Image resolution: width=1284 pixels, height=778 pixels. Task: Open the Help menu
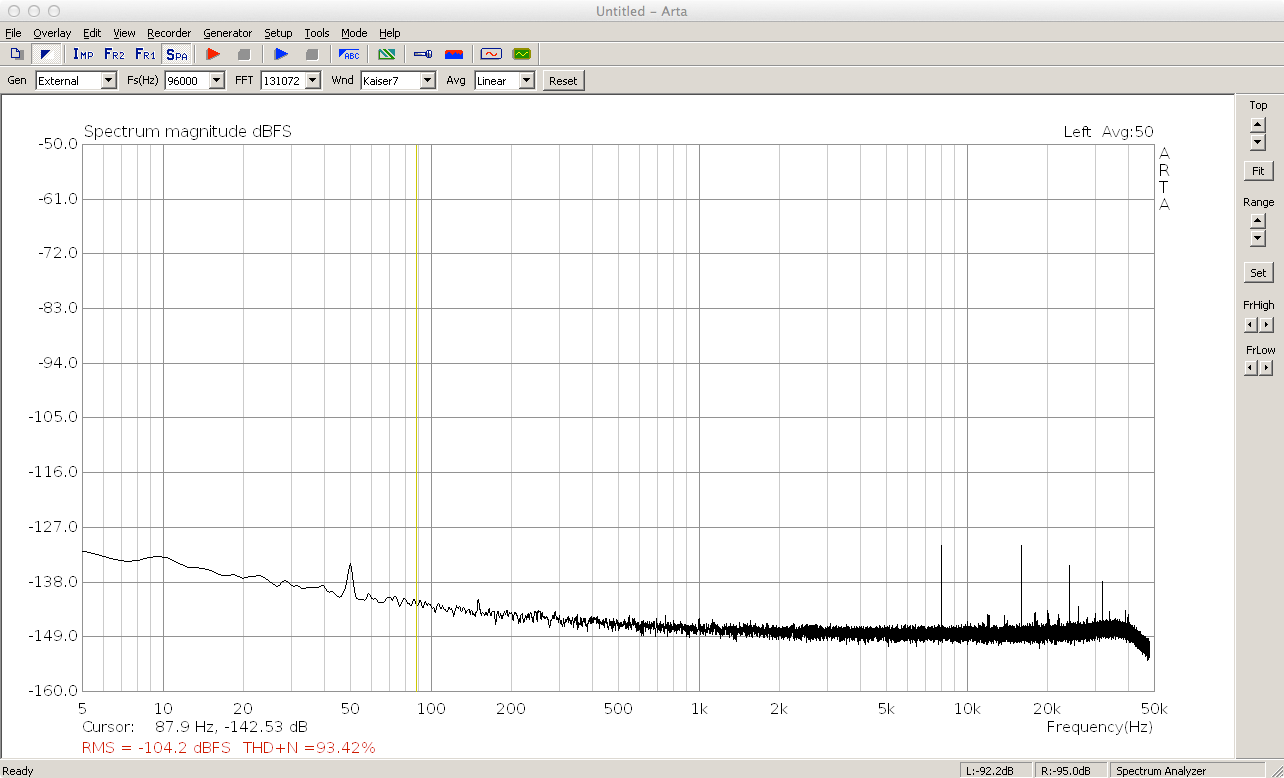pyautogui.click(x=390, y=33)
